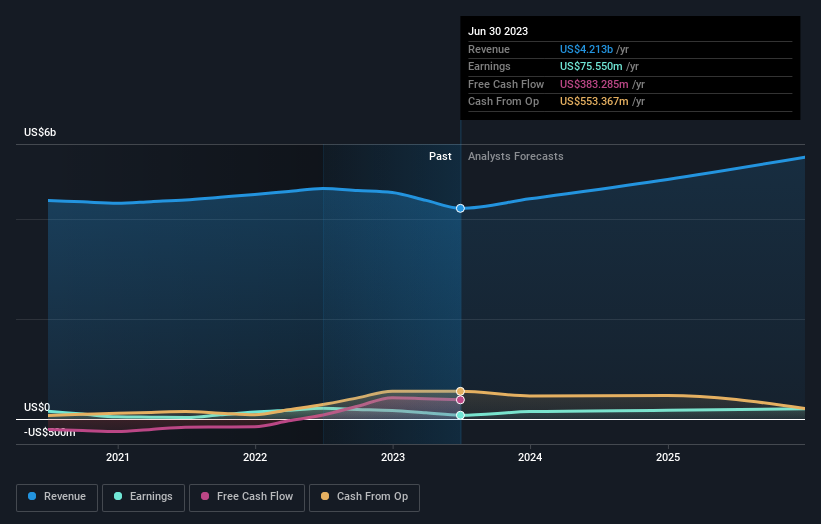Toggle the Revenue legend button
The height and width of the screenshot is (524, 821).
57,497
